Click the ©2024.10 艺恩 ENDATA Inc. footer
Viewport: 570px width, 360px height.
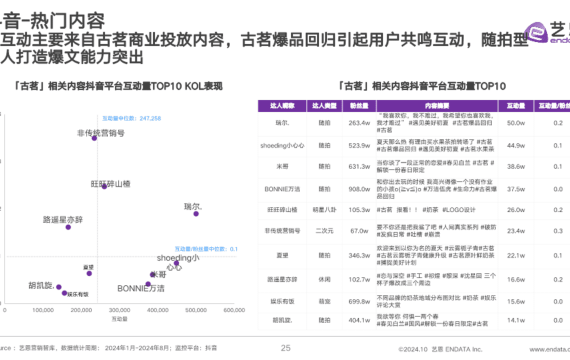(x=440, y=349)
